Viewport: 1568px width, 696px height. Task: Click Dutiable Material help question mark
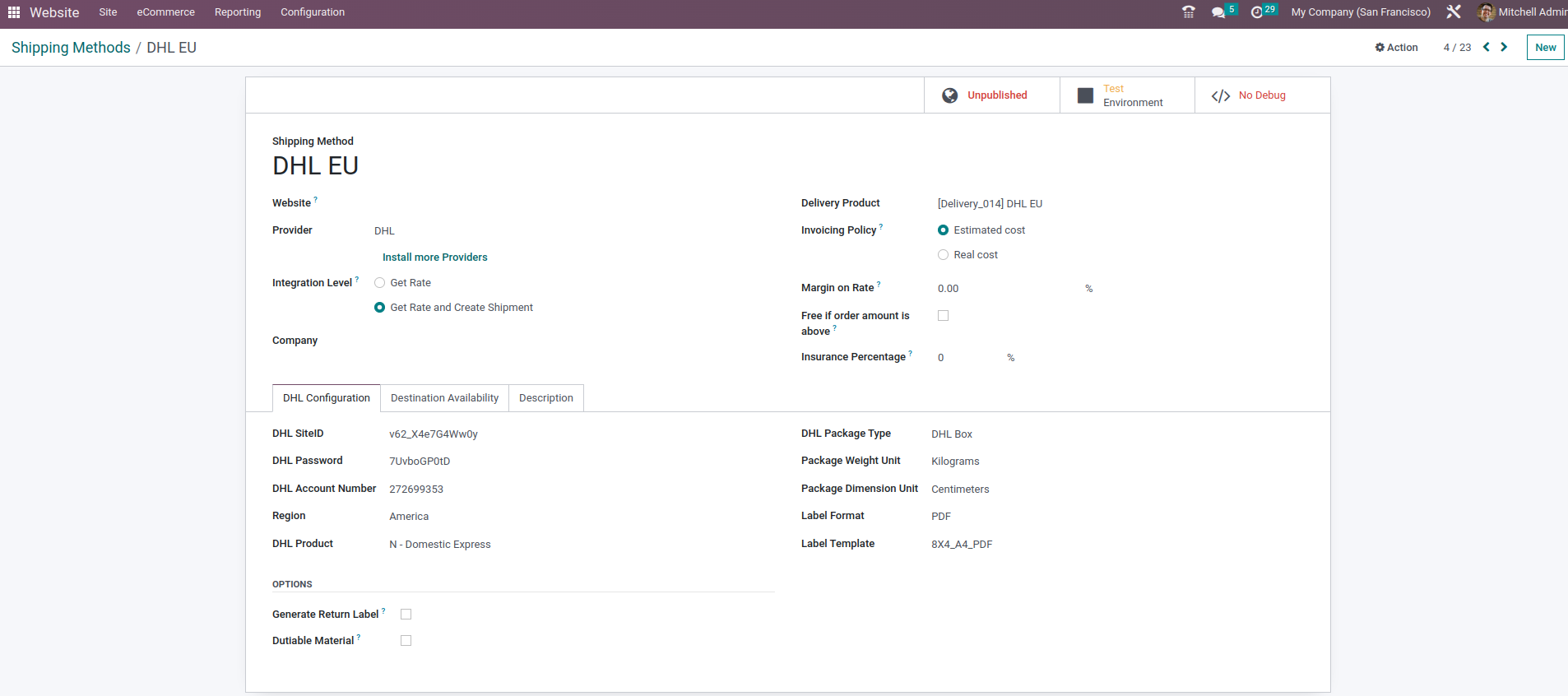pos(359,638)
